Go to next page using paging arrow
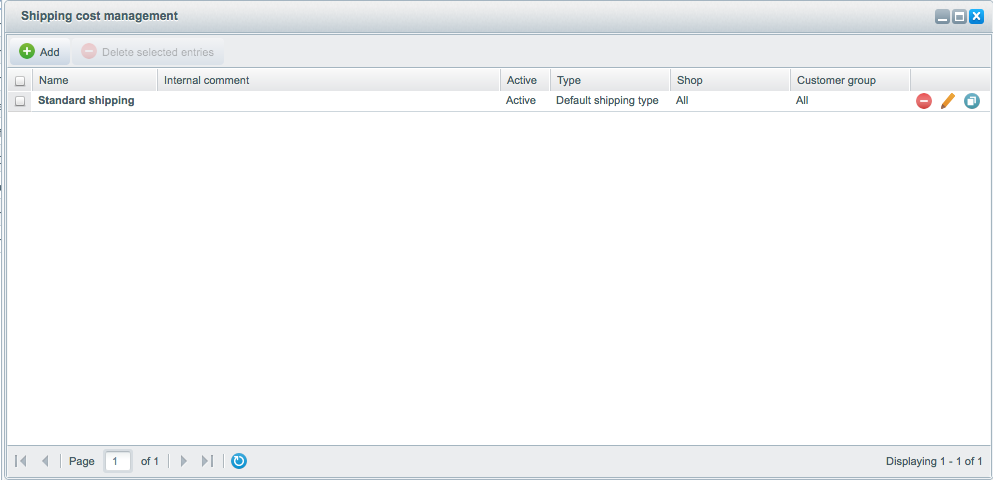The height and width of the screenshot is (480, 993). 183,461
